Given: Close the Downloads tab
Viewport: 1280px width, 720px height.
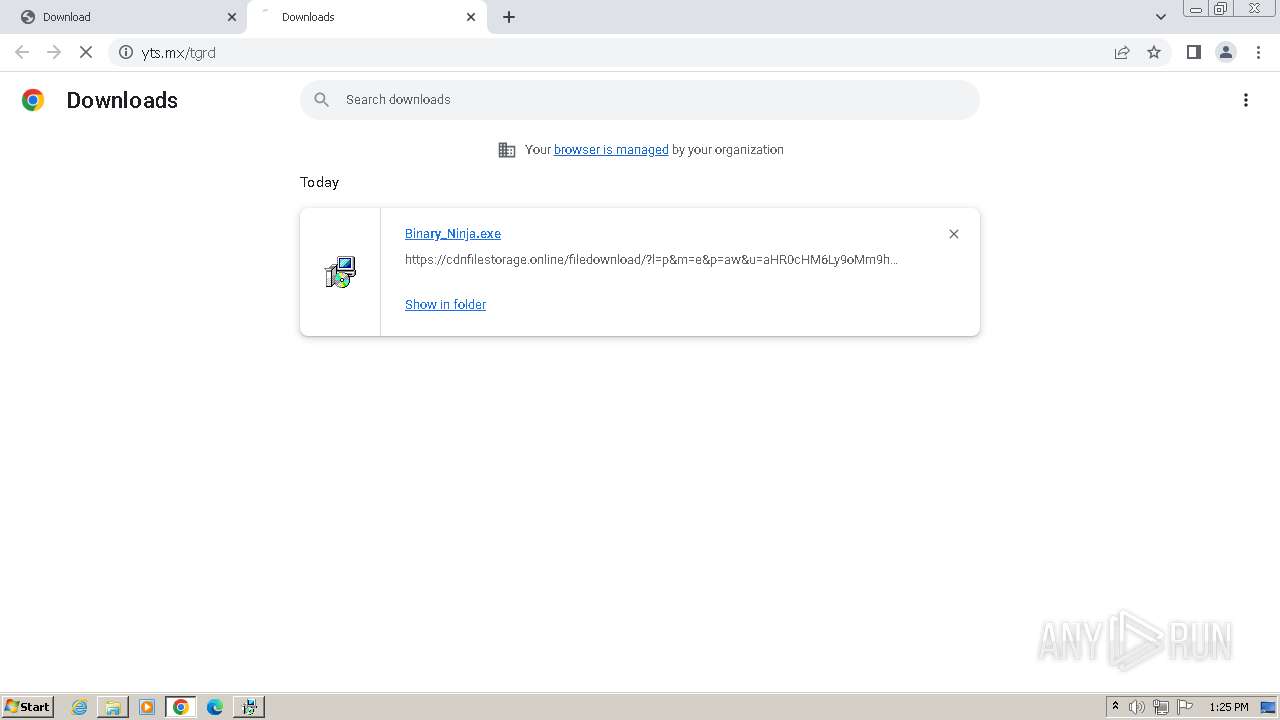Looking at the screenshot, I should coord(471,17).
